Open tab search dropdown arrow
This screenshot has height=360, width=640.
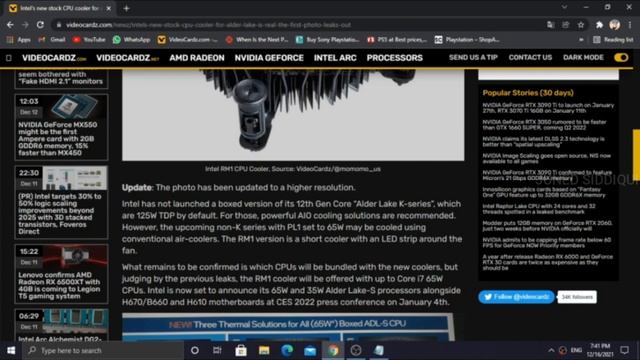[564, 7]
